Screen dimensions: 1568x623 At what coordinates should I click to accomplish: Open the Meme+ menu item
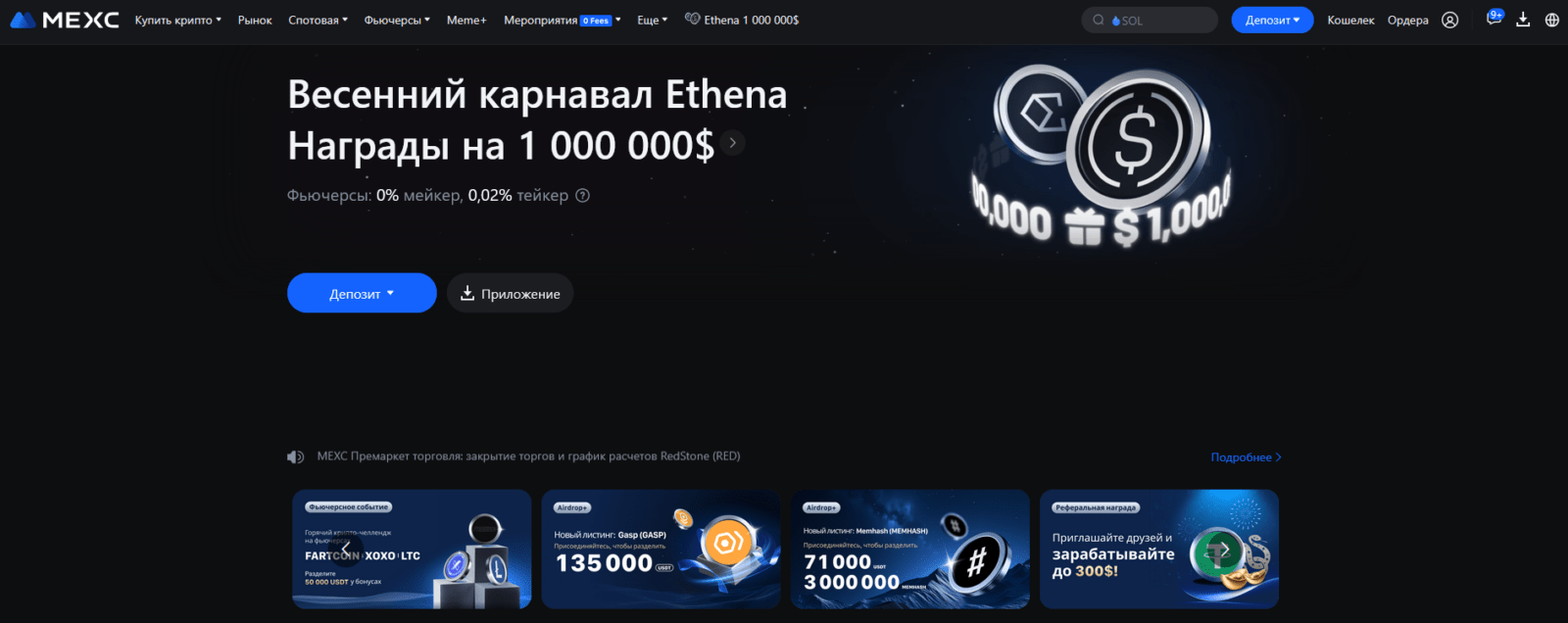pyautogui.click(x=466, y=20)
